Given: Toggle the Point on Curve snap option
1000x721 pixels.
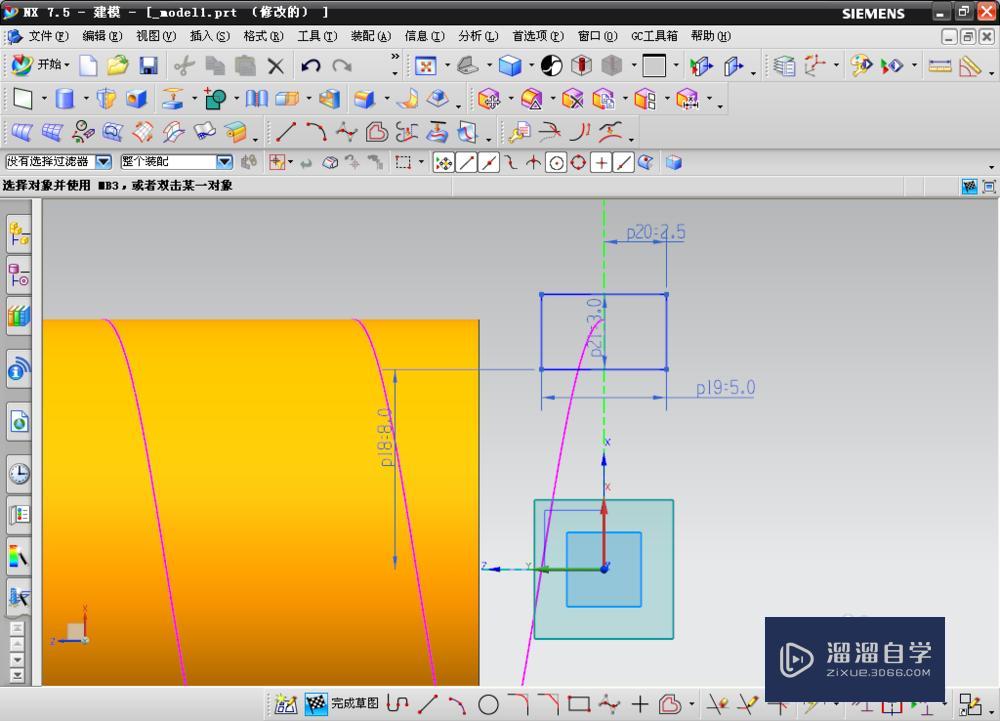Looking at the screenshot, I should 623,163.
